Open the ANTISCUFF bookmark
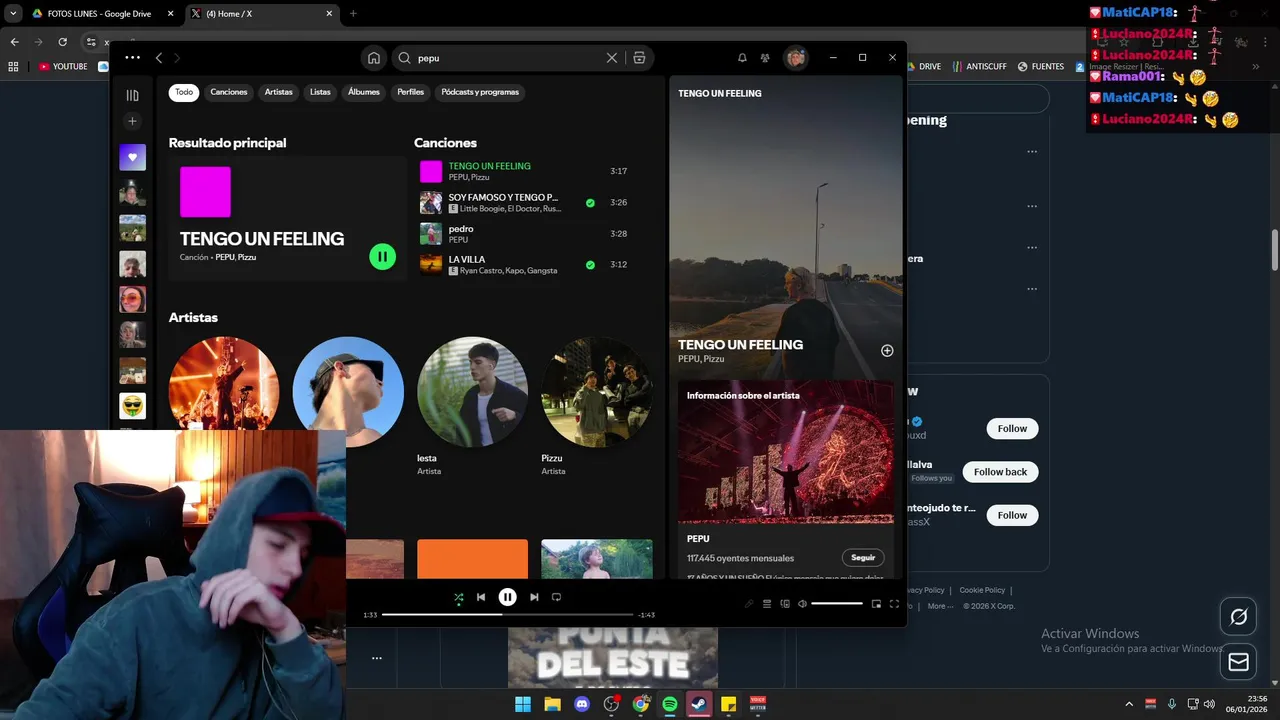The width and height of the screenshot is (1280, 720). (980, 67)
